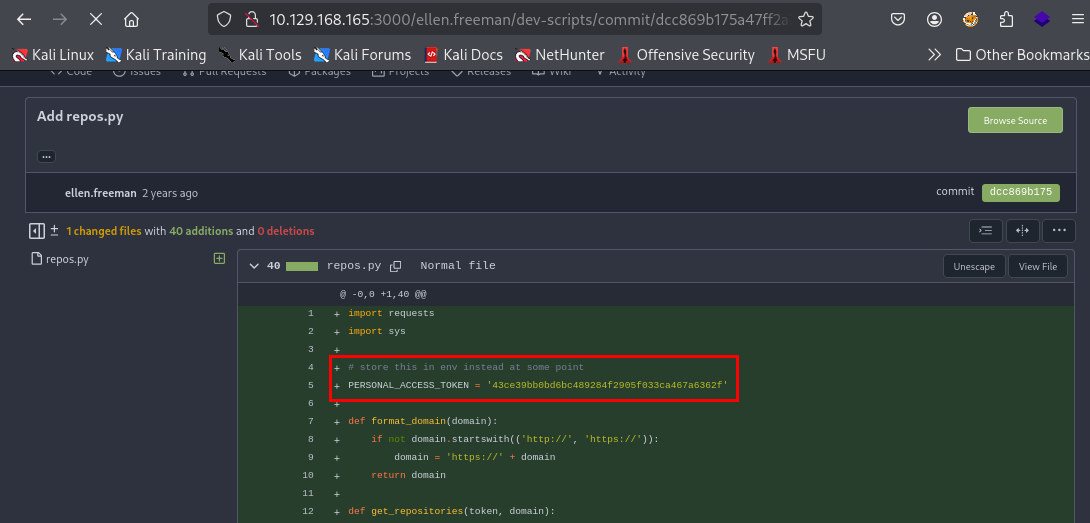Show more bookmarks with double chevron
This screenshot has height=523, width=1090.
coord(934,55)
